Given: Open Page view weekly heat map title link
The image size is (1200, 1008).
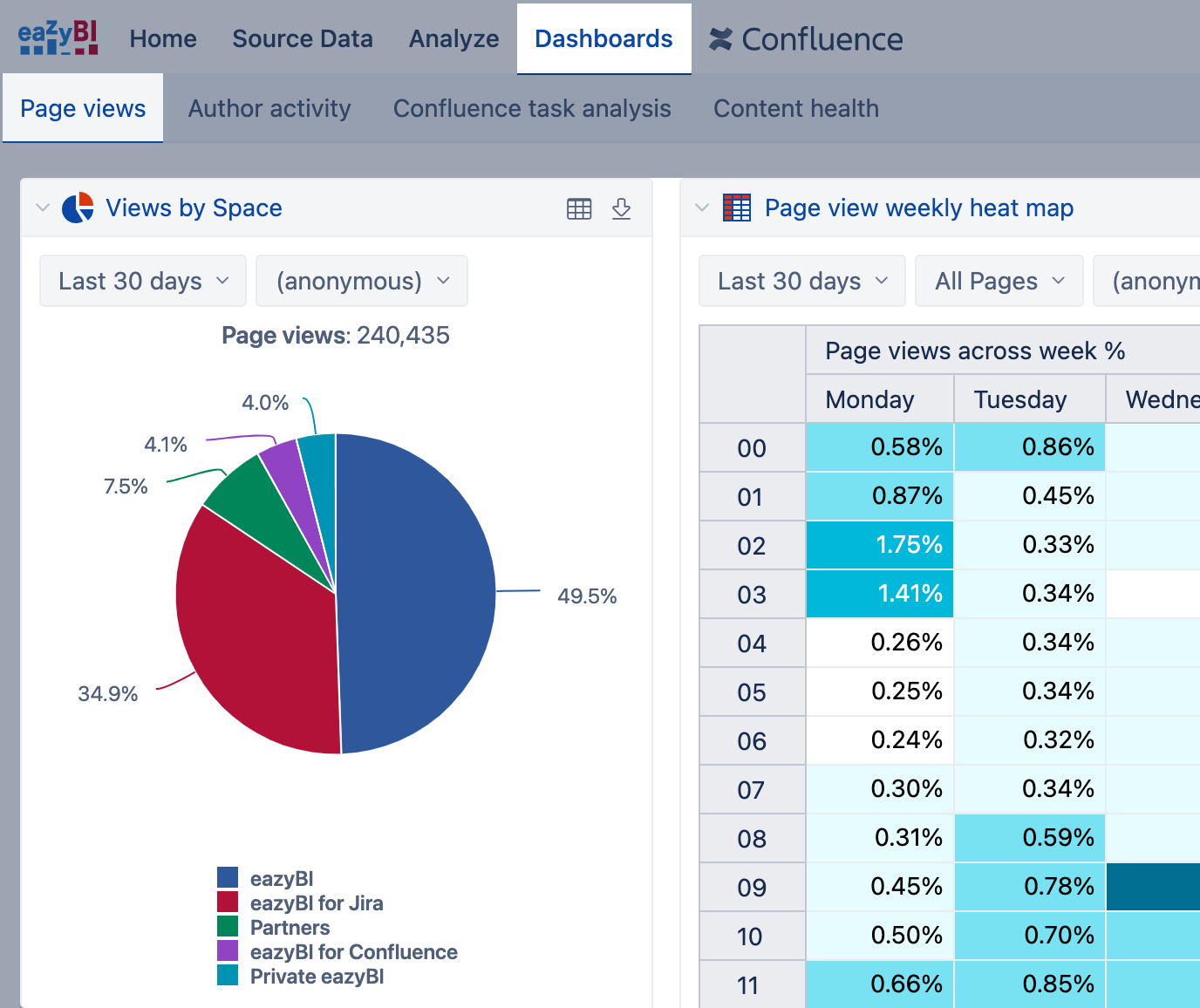Looking at the screenshot, I should (918, 208).
